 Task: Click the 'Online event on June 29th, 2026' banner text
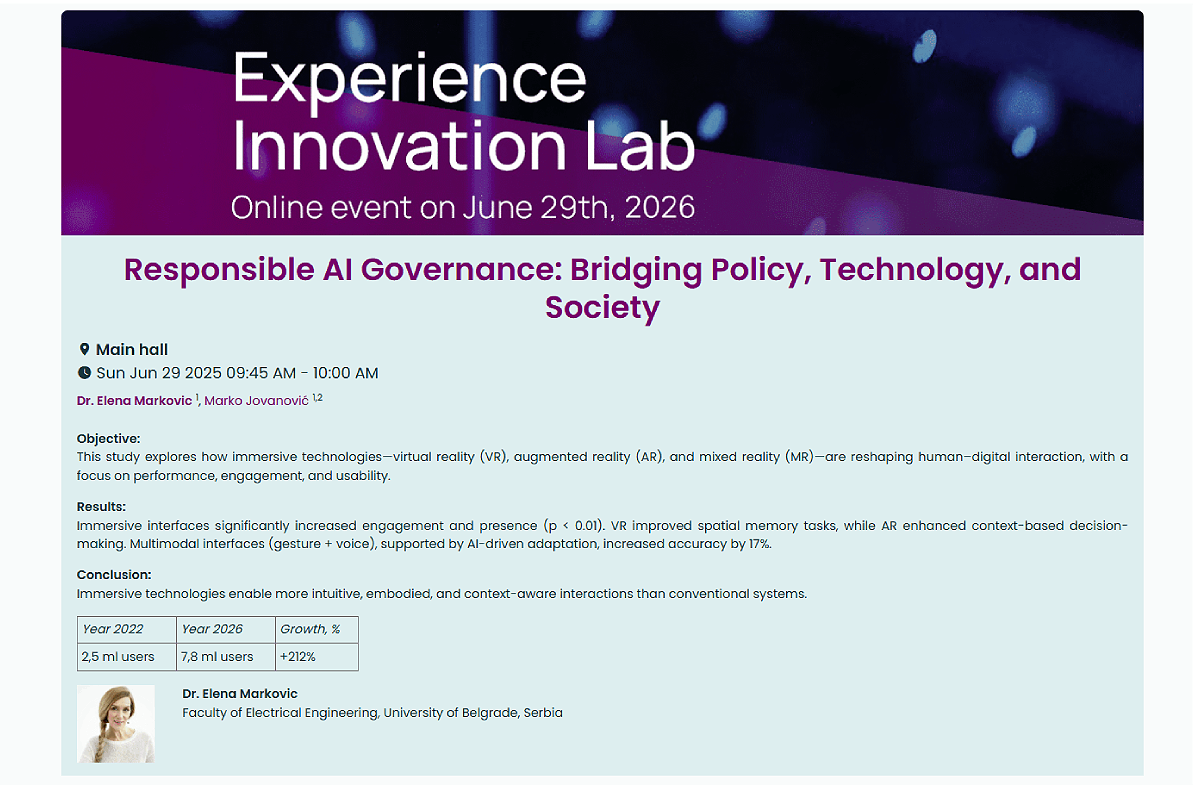pos(462,207)
